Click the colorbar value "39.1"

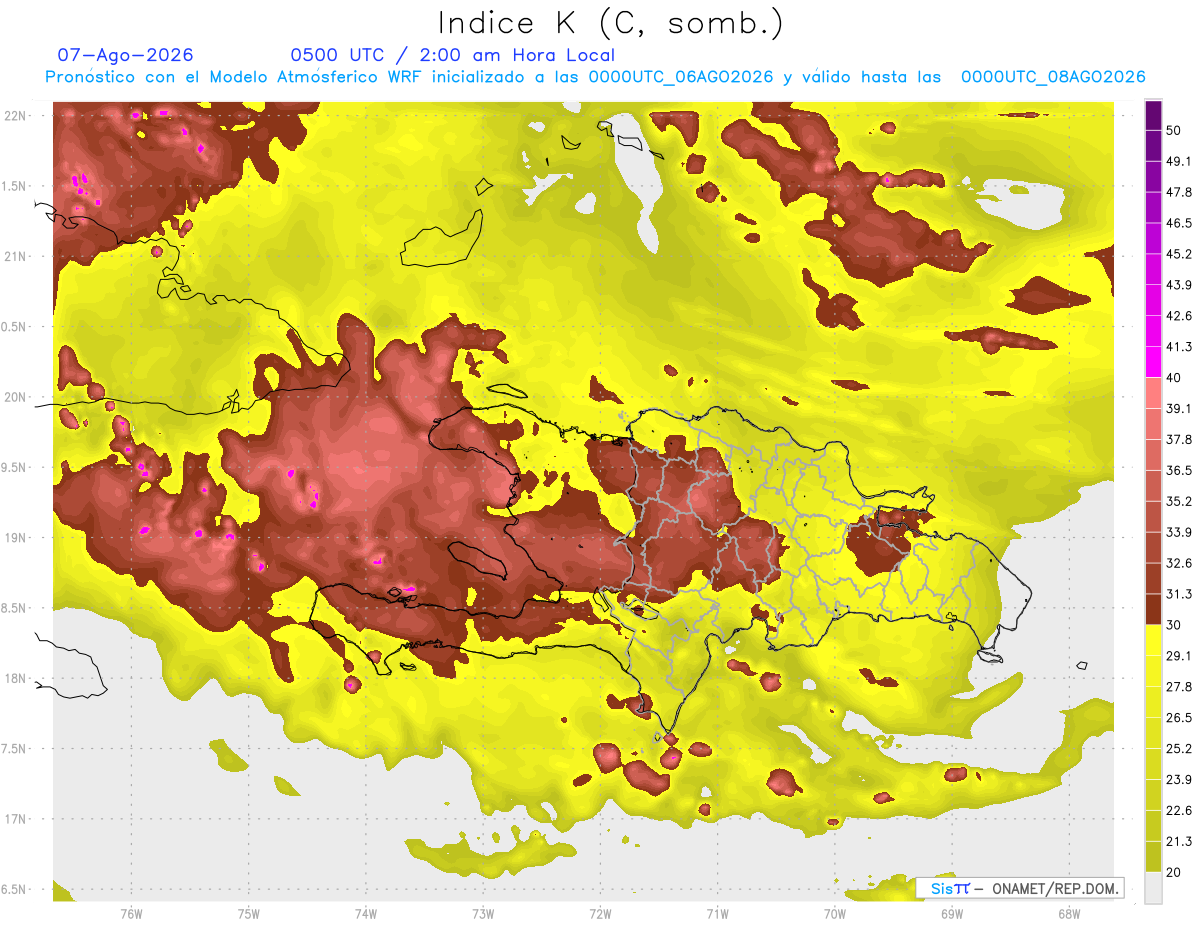point(1179,408)
